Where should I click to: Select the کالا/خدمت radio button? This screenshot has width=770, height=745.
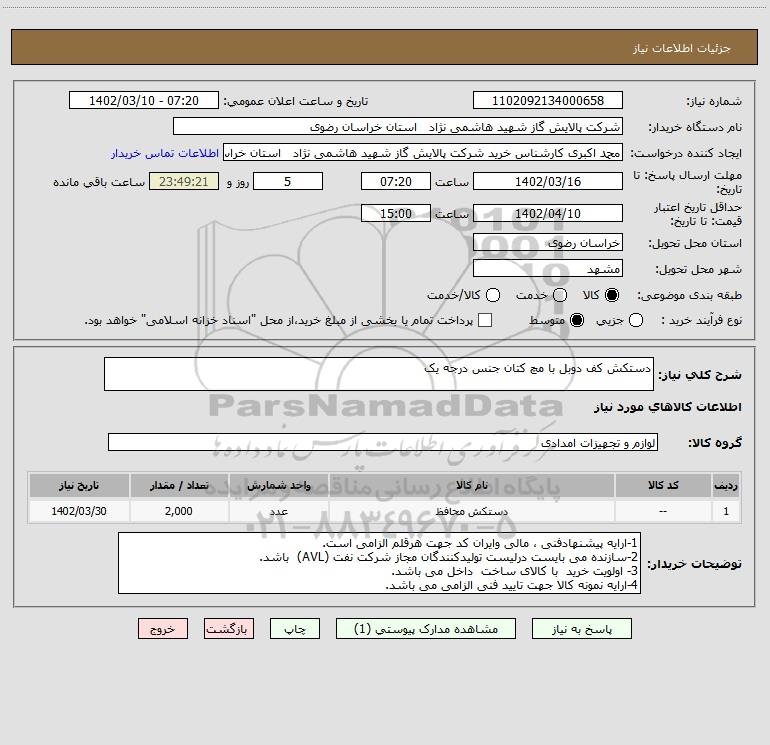[493, 295]
